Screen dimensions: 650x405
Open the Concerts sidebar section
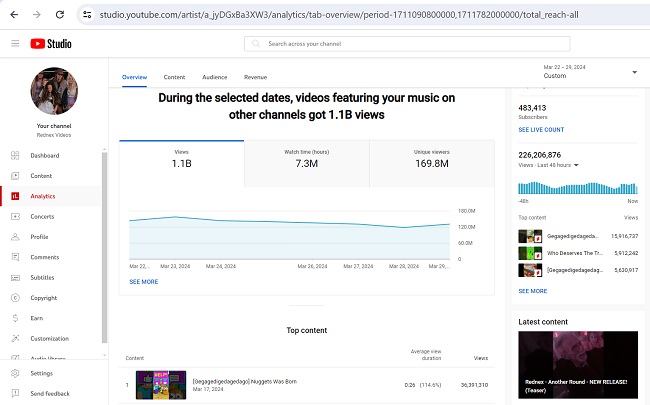coord(42,216)
